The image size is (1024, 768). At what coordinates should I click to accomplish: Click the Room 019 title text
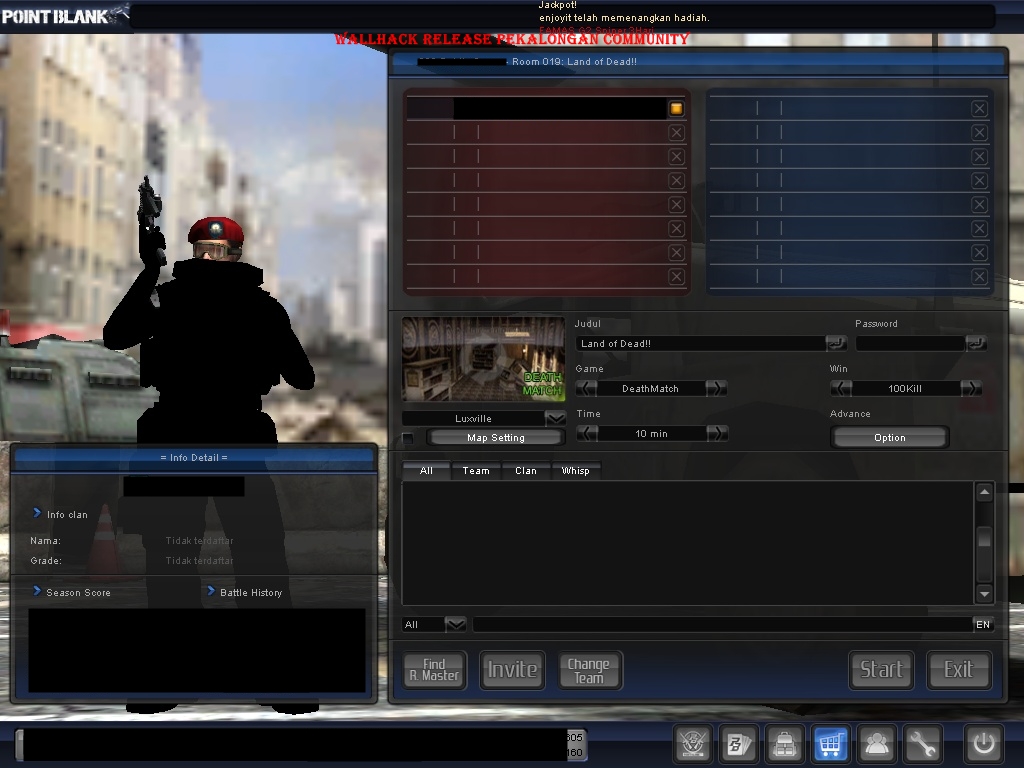point(574,61)
